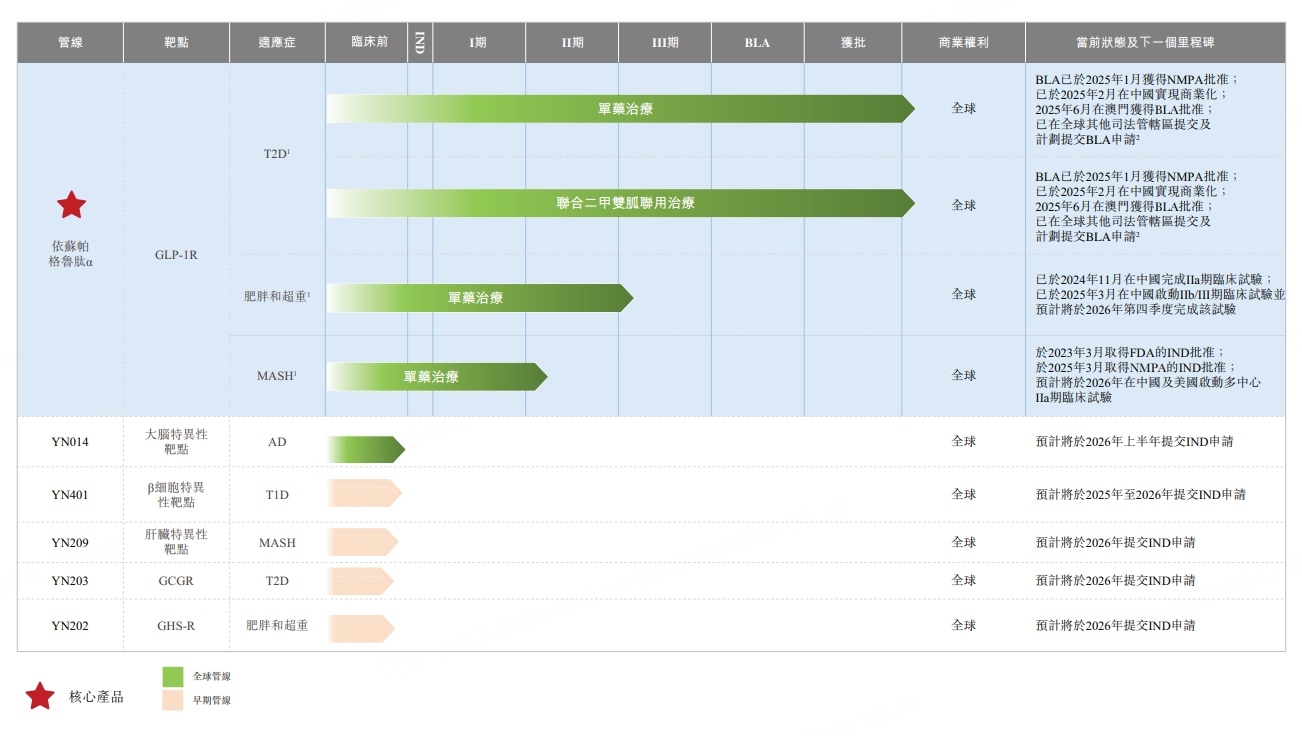
Task: Select the 早期管線 legend label
Action: pyautogui.click(x=212, y=701)
